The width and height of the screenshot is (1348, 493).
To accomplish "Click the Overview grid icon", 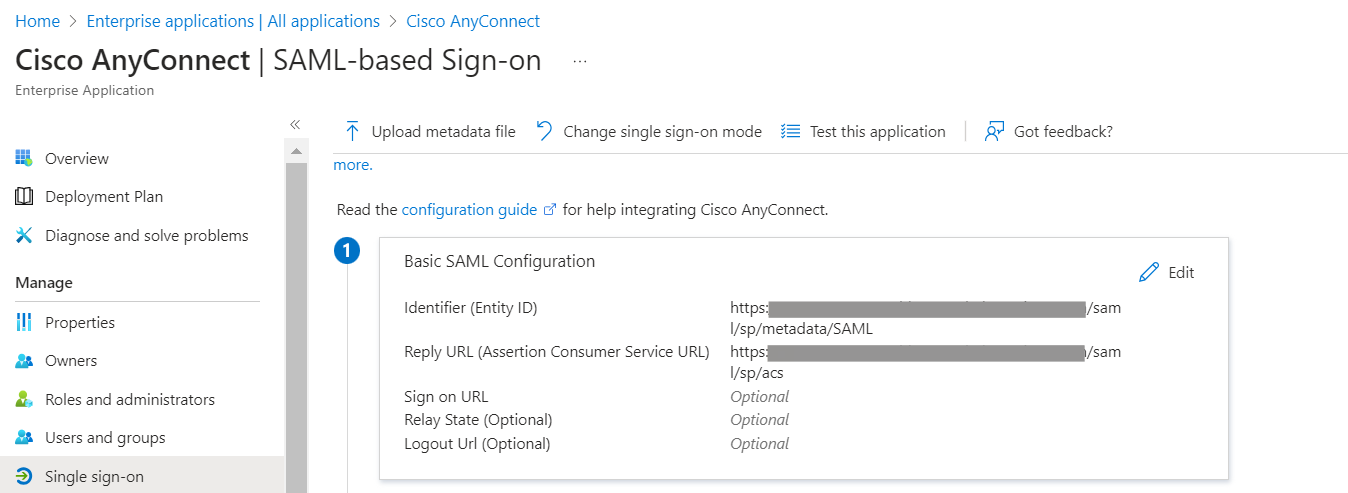I will (x=24, y=158).
